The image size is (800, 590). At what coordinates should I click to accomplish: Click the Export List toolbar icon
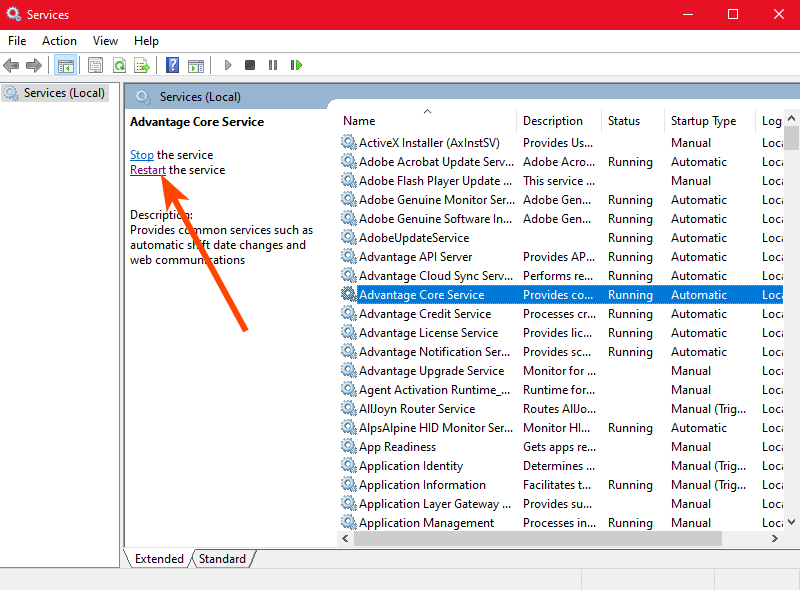[142, 65]
